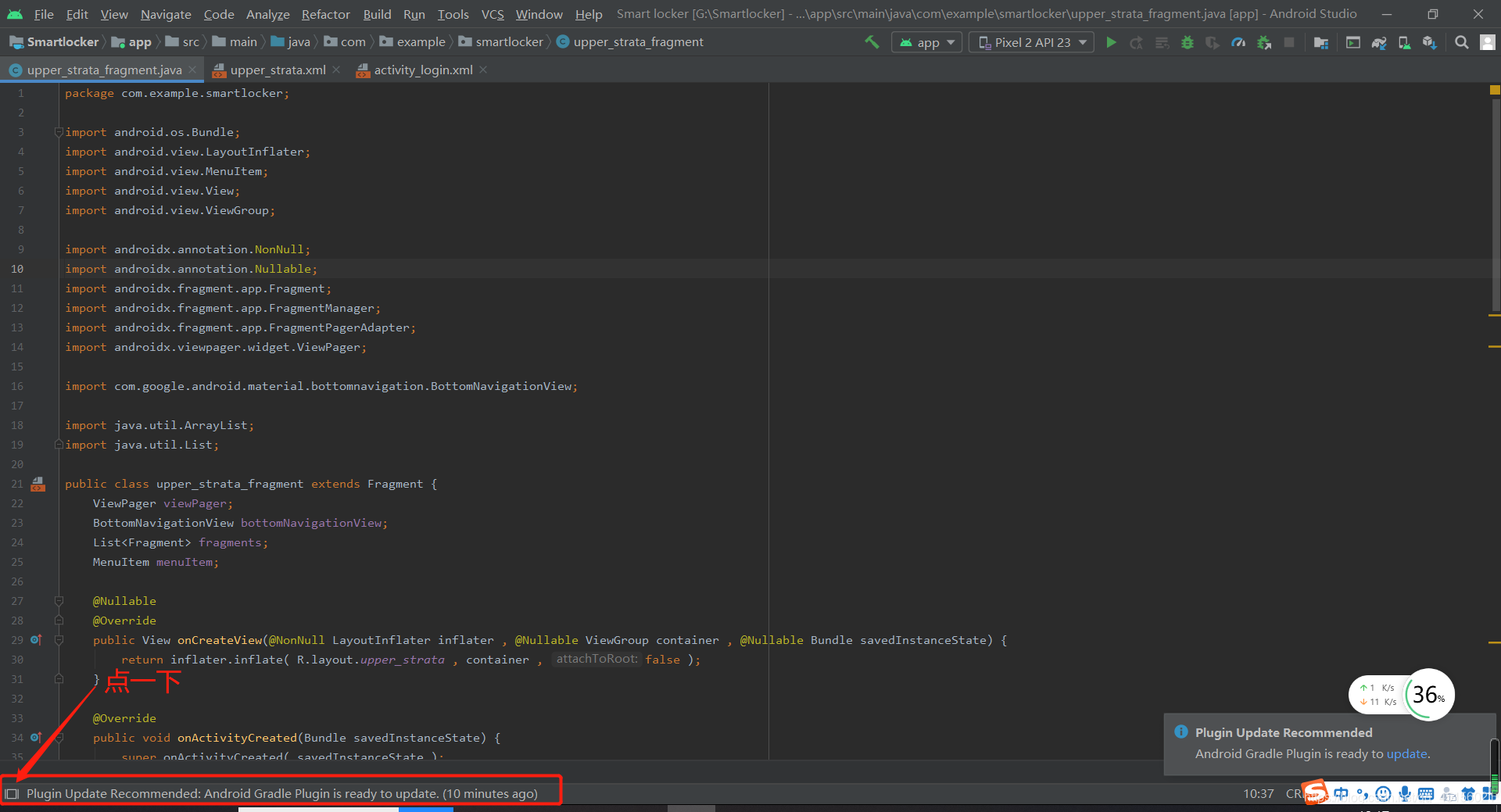
Task: Click override gutter icon on line 29
Action: point(36,640)
